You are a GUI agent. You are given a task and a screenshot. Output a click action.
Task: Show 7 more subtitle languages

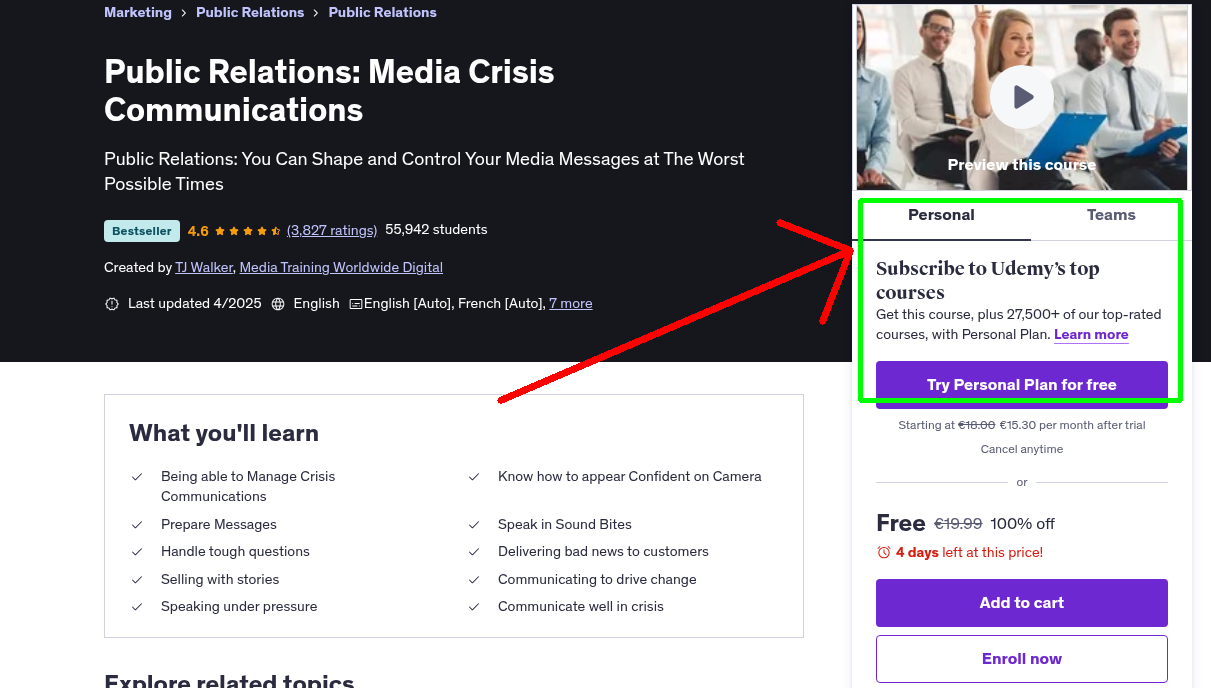tap(571, 304)
